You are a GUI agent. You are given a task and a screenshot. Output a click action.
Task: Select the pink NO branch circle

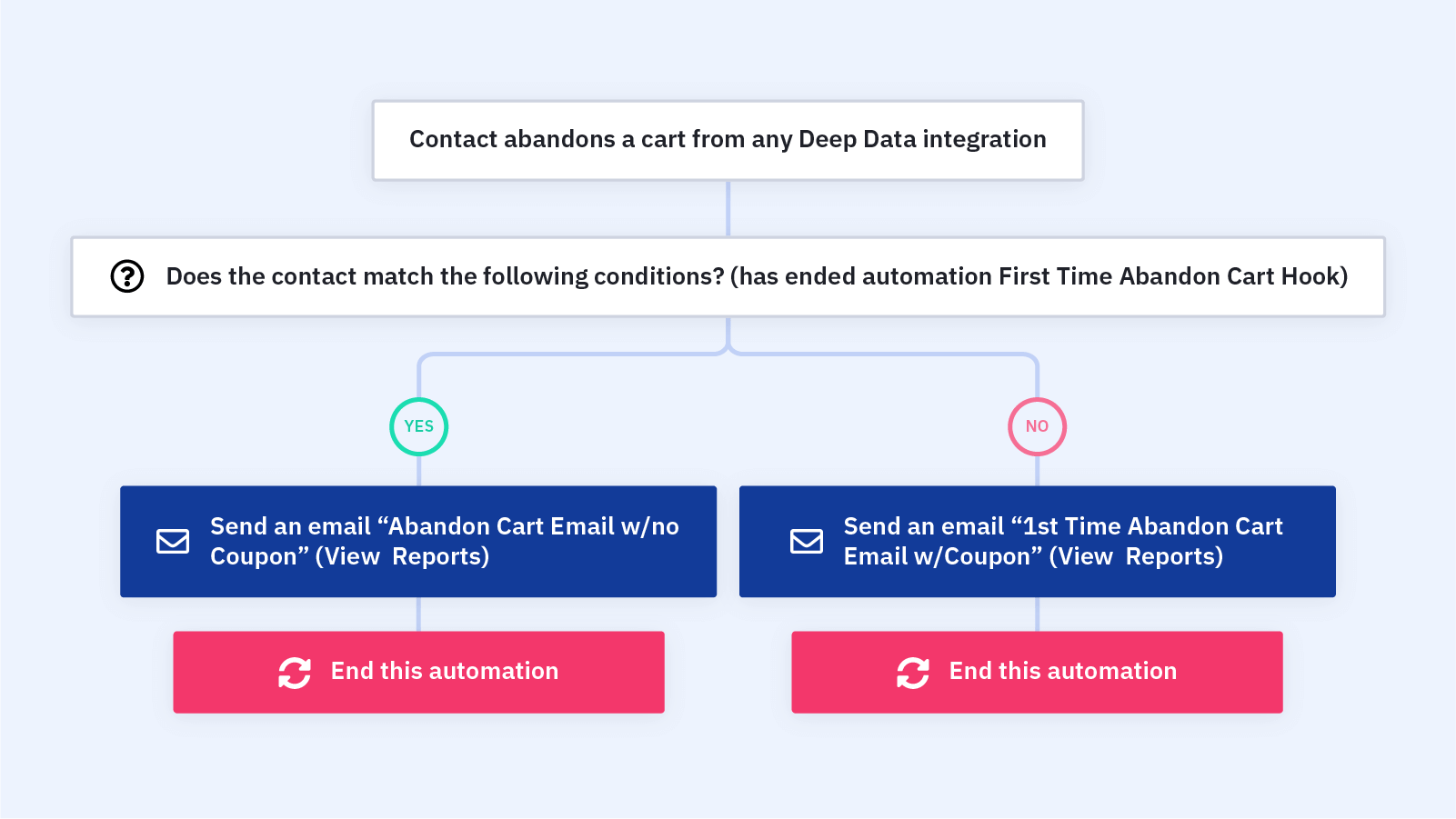click(x=1037, y=426)
